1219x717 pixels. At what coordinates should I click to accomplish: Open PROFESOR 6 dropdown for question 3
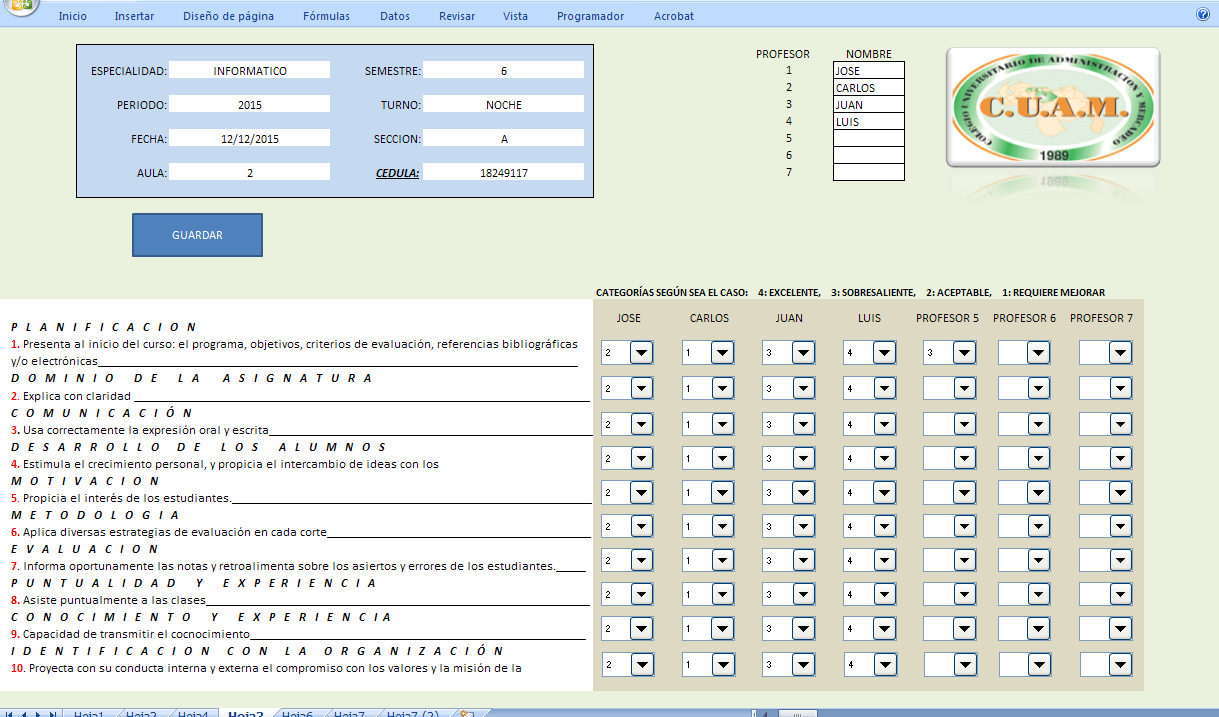1038,423
